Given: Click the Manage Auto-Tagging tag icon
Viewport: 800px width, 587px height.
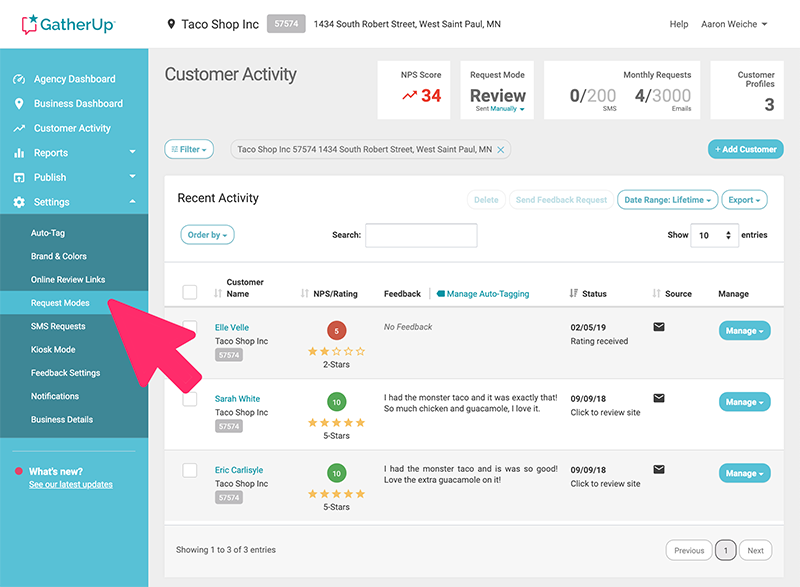Looking at the screenshot, I should (441, 294).
